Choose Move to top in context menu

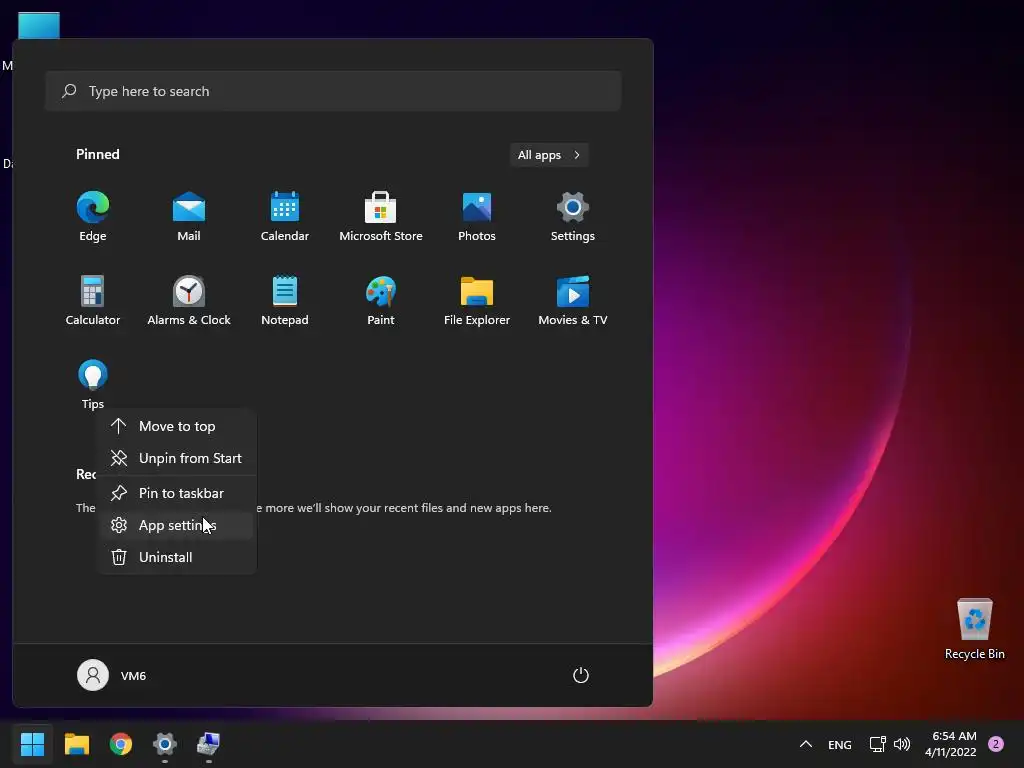pos(176,426)
